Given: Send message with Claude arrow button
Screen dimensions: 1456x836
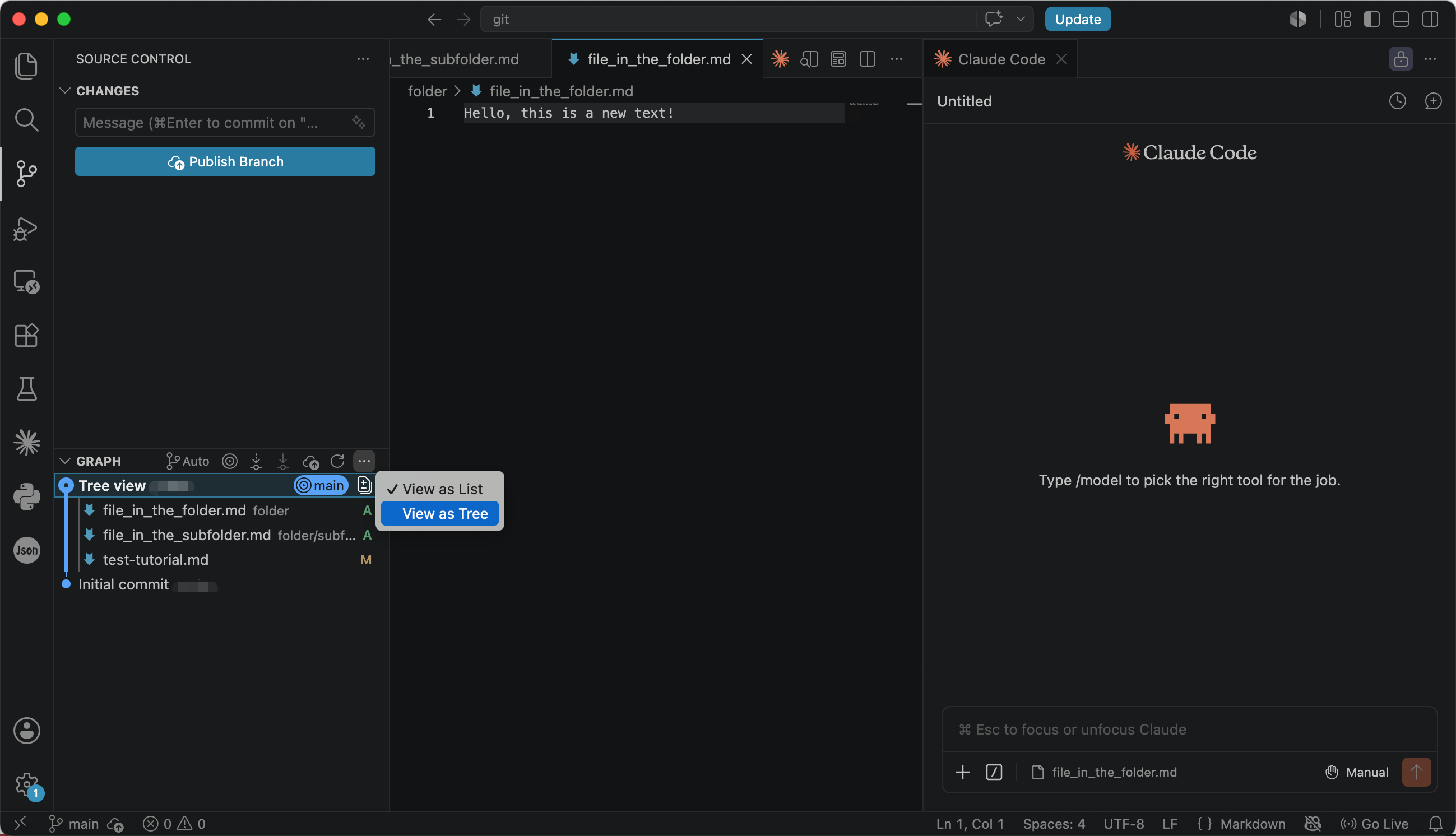Looking at the screenshot, I should 1416,772.
